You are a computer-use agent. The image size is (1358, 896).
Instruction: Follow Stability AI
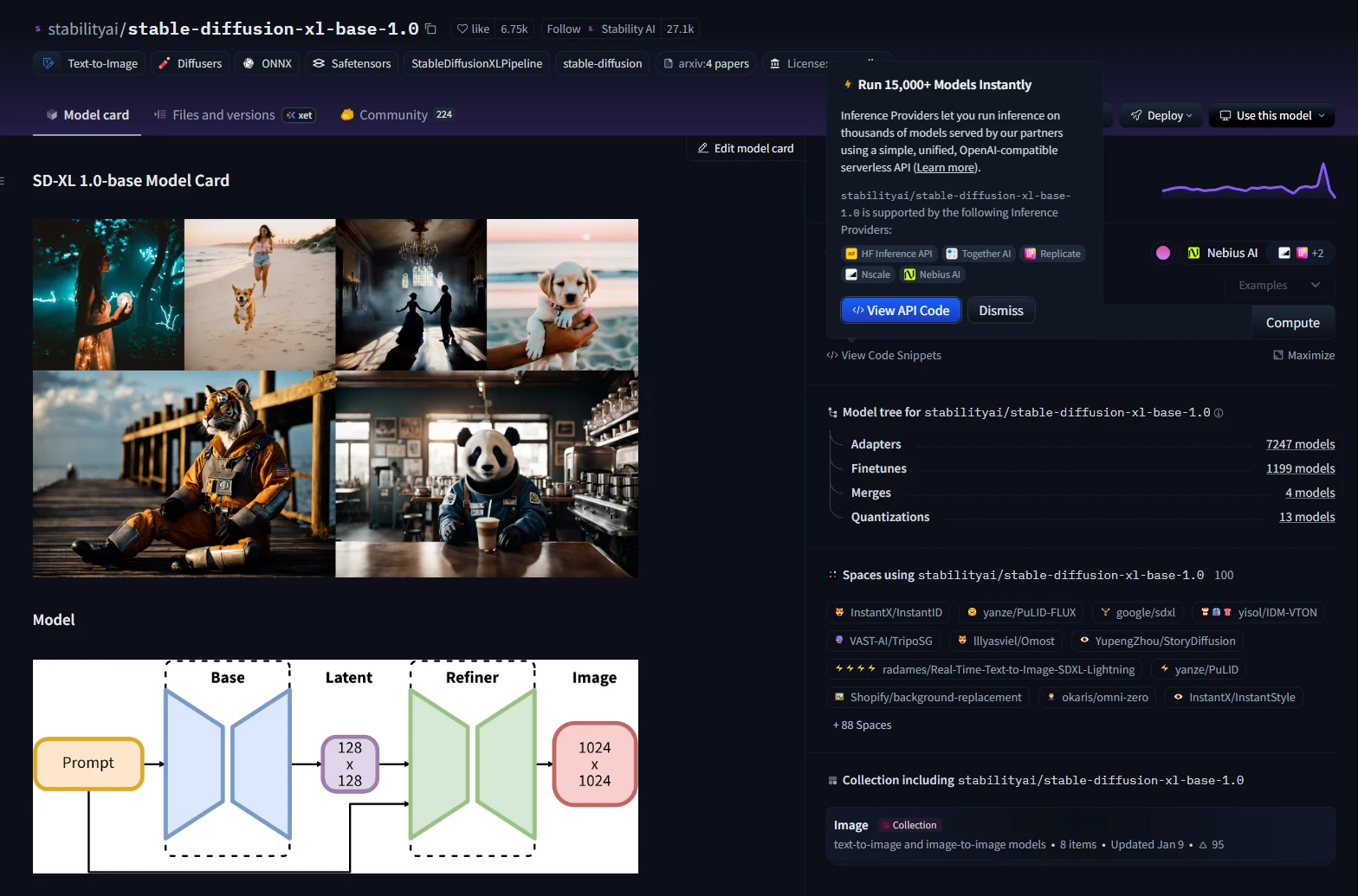pyautogui.click(x=563, y=29)
